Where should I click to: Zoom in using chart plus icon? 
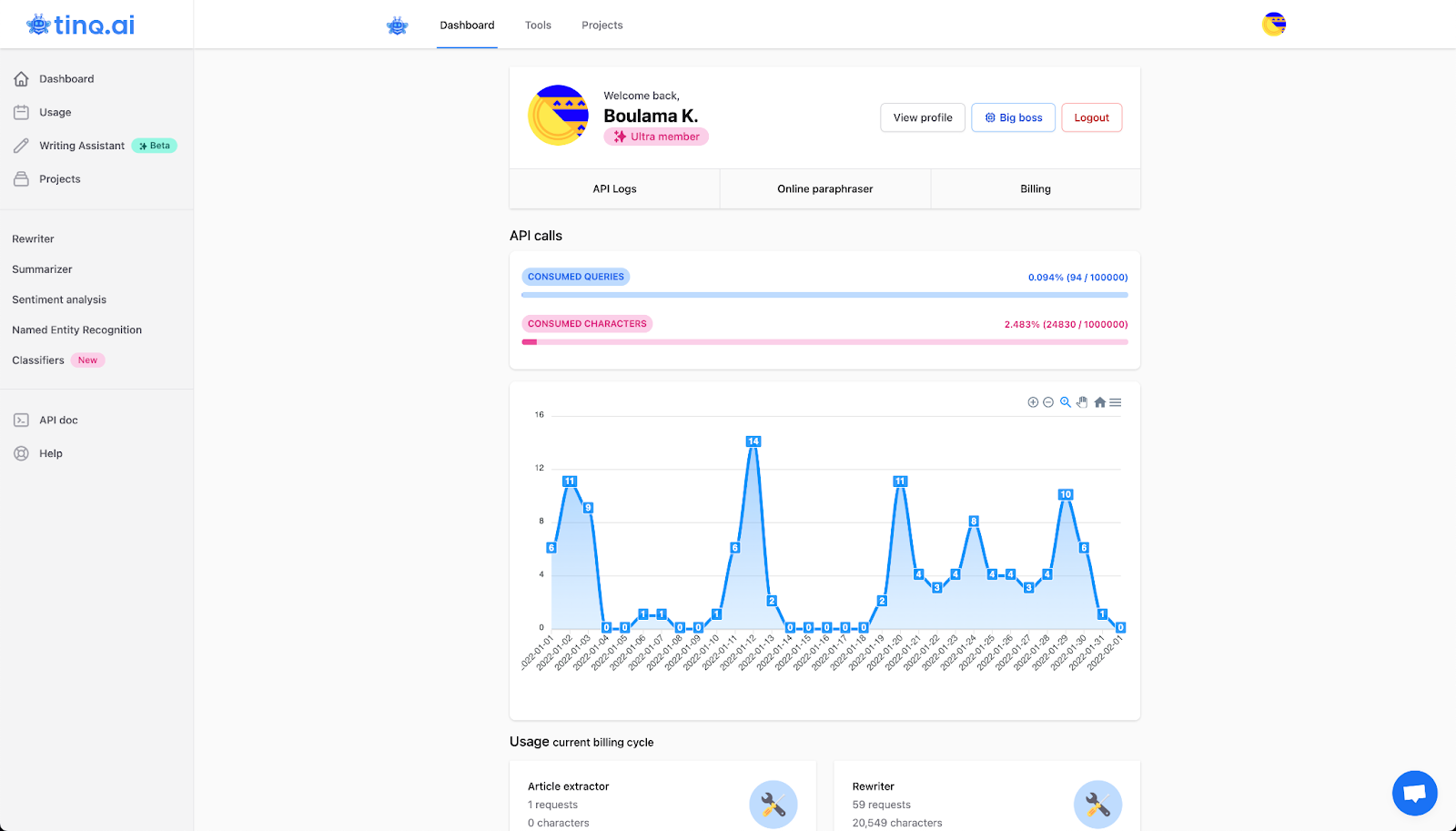(x=1033, y=402)
